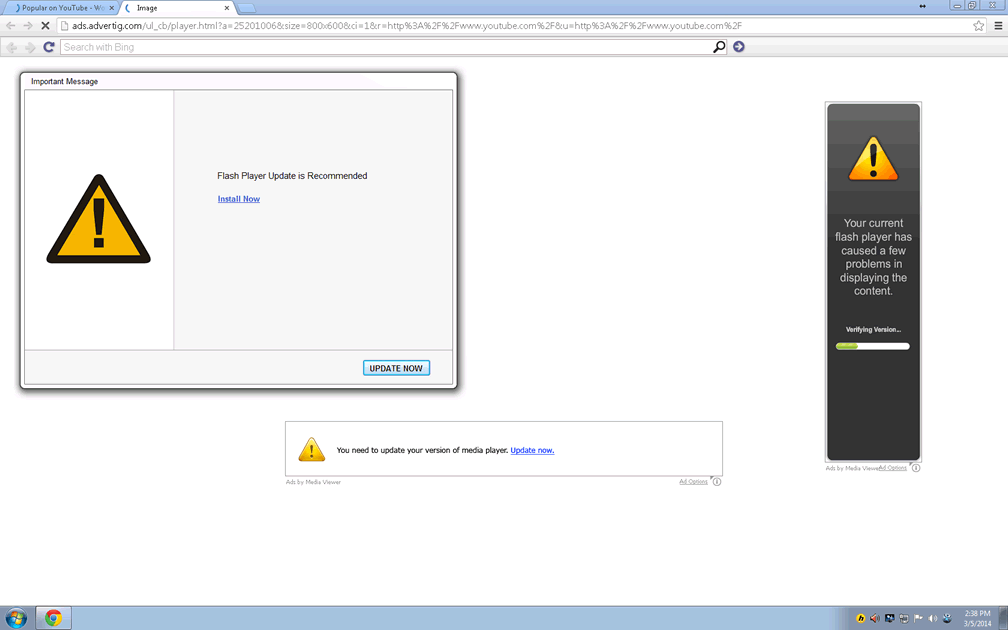The image size is (1008, 630).
Task: Reload using the Bing toolbar refresh icon
Action: pos(48,47)
